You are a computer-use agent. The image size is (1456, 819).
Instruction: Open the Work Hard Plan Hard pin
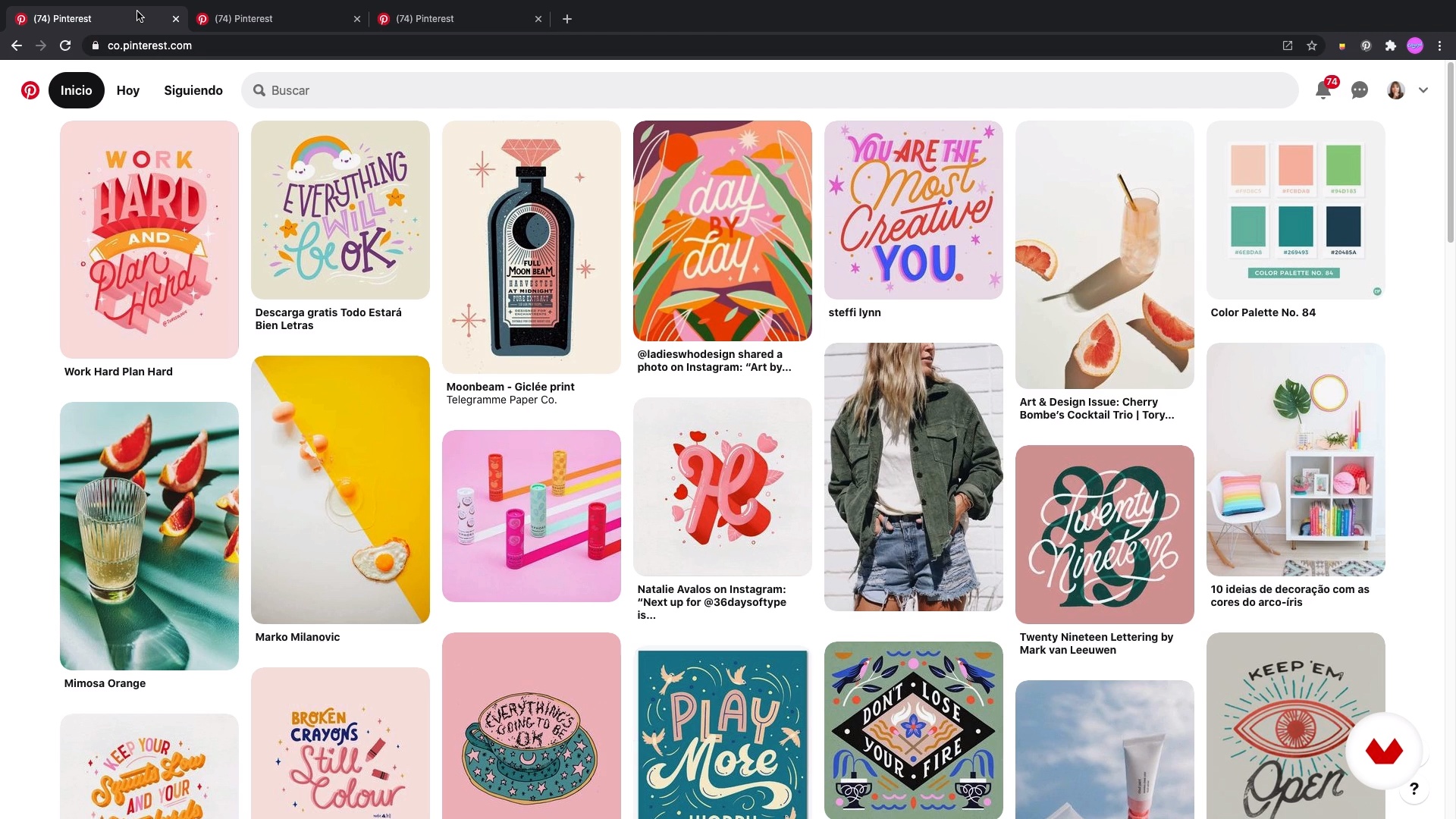tap(149, 239)
